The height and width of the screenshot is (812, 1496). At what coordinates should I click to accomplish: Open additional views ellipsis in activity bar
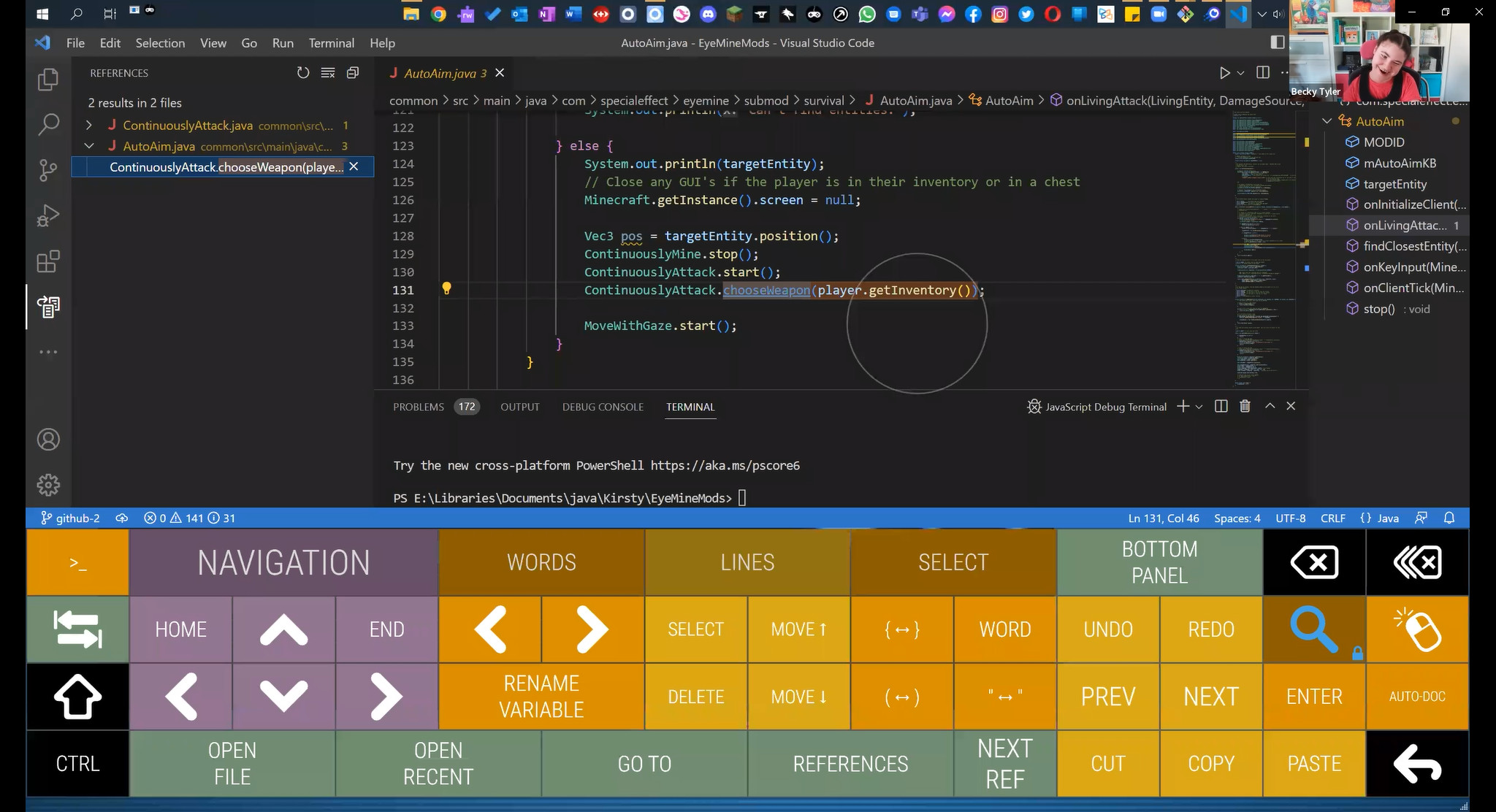point(48,352)
